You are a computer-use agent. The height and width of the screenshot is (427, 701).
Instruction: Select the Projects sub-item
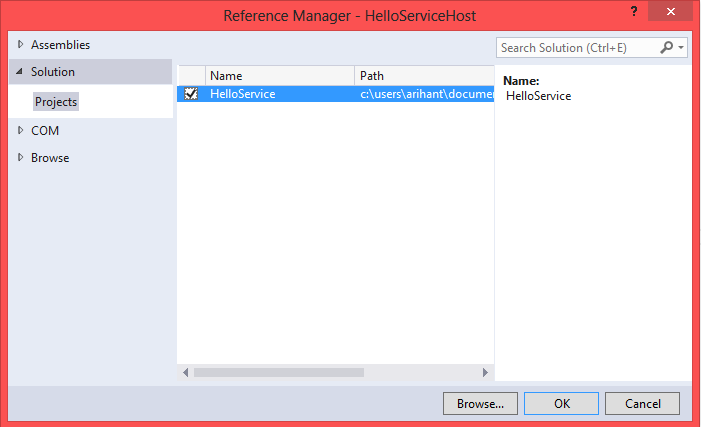(x=56, y=102)
